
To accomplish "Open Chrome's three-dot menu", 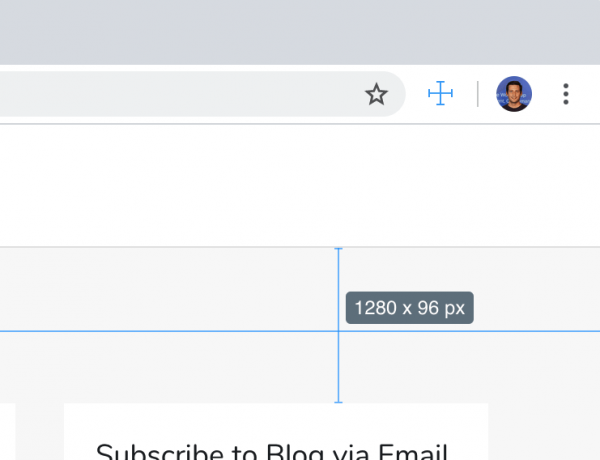I will (566, 94).
